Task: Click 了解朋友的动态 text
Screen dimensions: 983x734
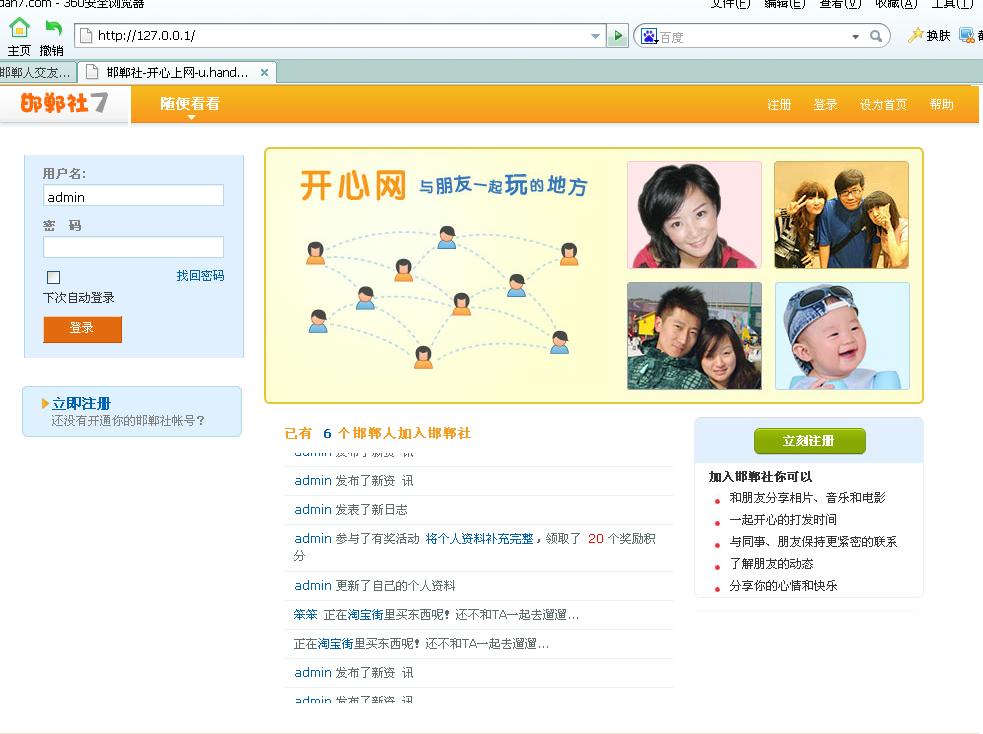Action: [771, 564]
